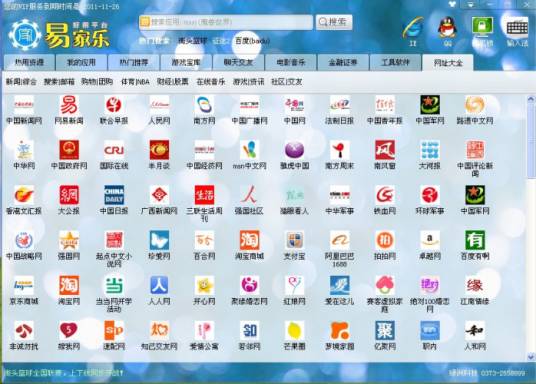The width and height of the screenshot is (536, 384).
Task: Filter by 游戏|资讯 category
Action: click(249, 82)
